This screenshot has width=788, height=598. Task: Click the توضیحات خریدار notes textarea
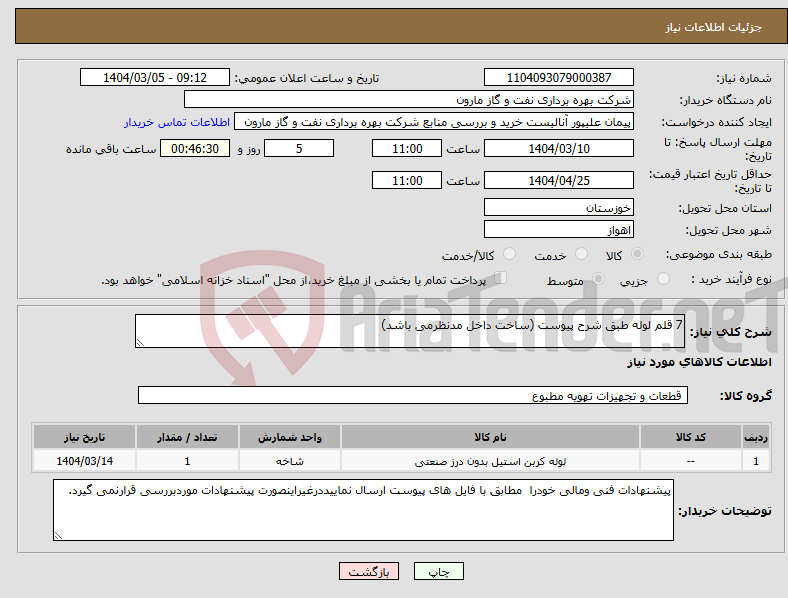(x=363, y=510)
